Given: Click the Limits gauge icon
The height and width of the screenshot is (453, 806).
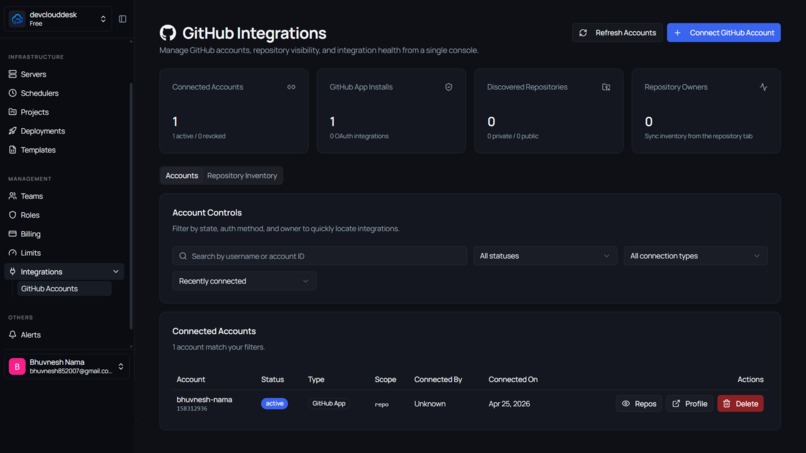Looking at the screenshot, I should 12,253.
